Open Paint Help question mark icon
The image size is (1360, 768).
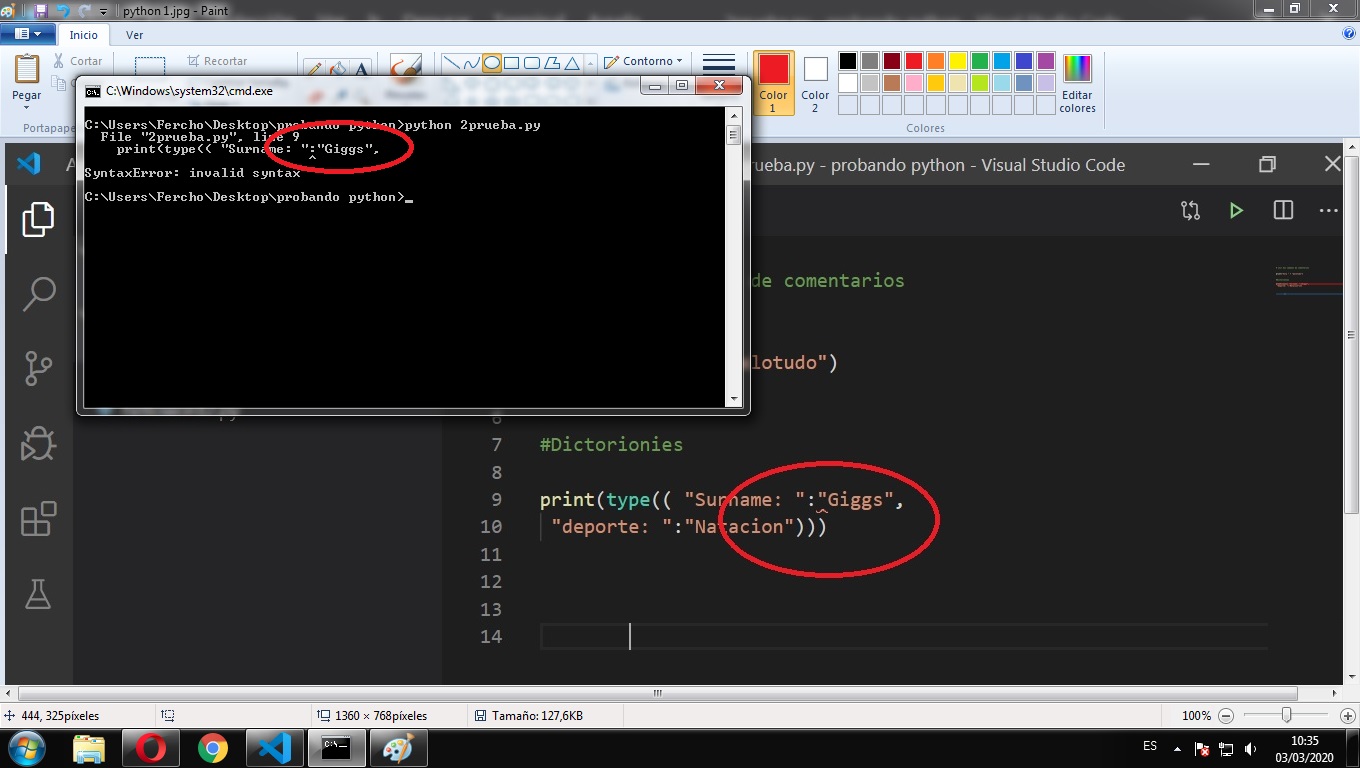1349,34
